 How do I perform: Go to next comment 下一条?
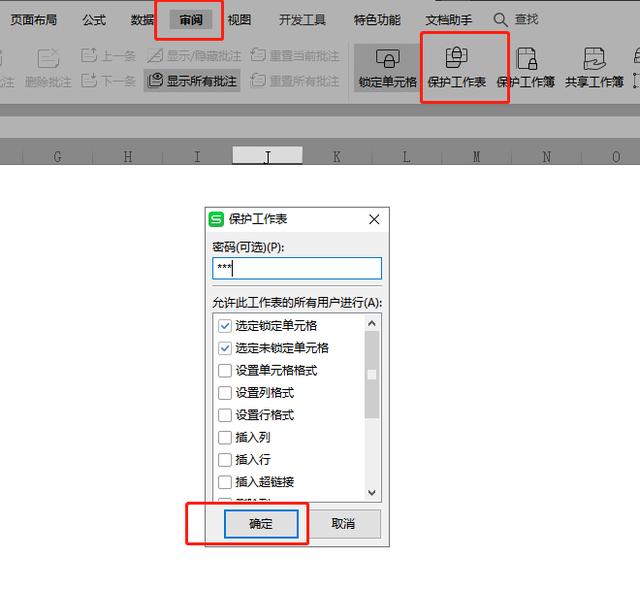coord(108,81)
